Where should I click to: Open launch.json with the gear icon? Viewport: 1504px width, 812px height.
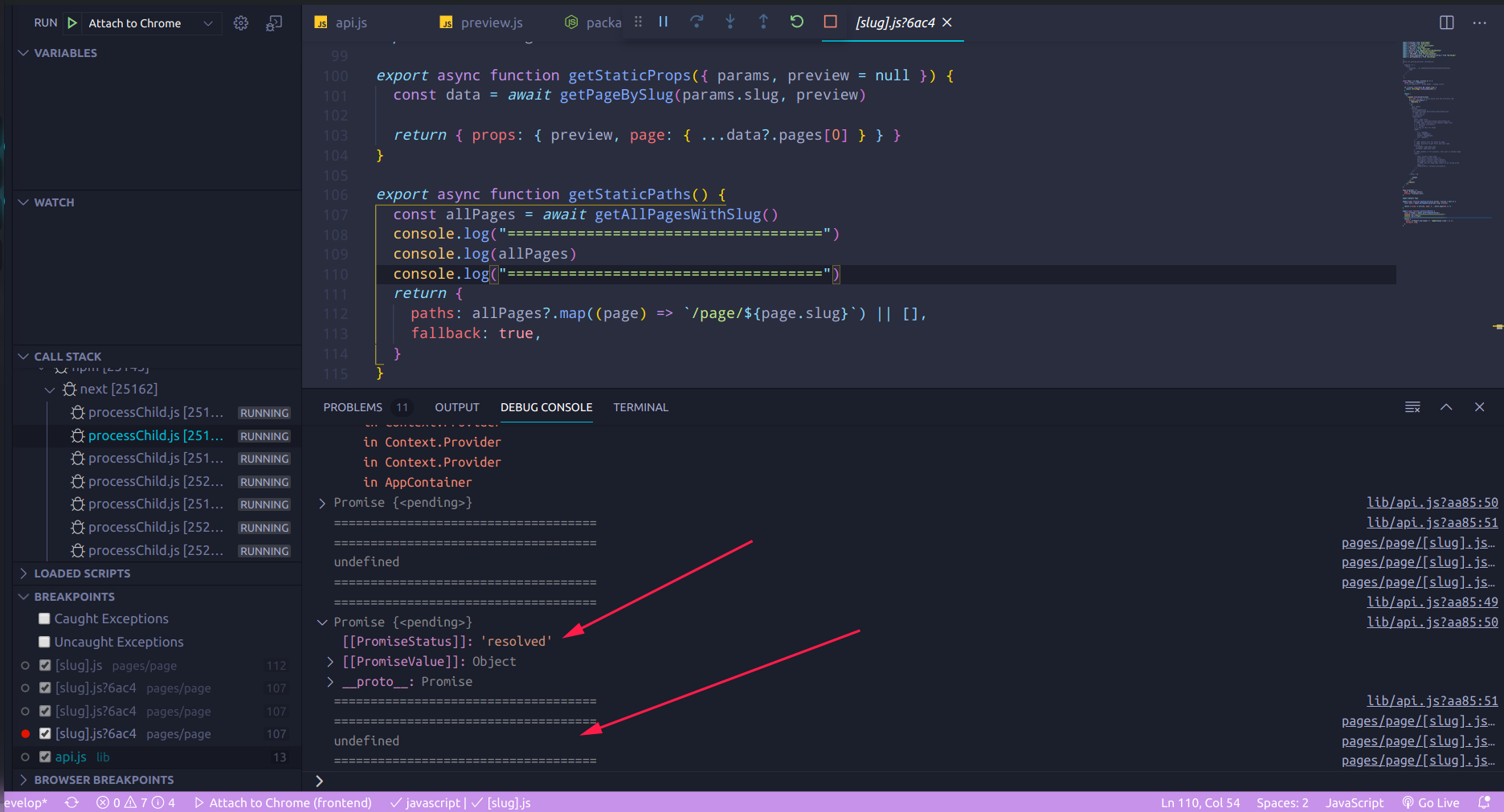(241, 23)
